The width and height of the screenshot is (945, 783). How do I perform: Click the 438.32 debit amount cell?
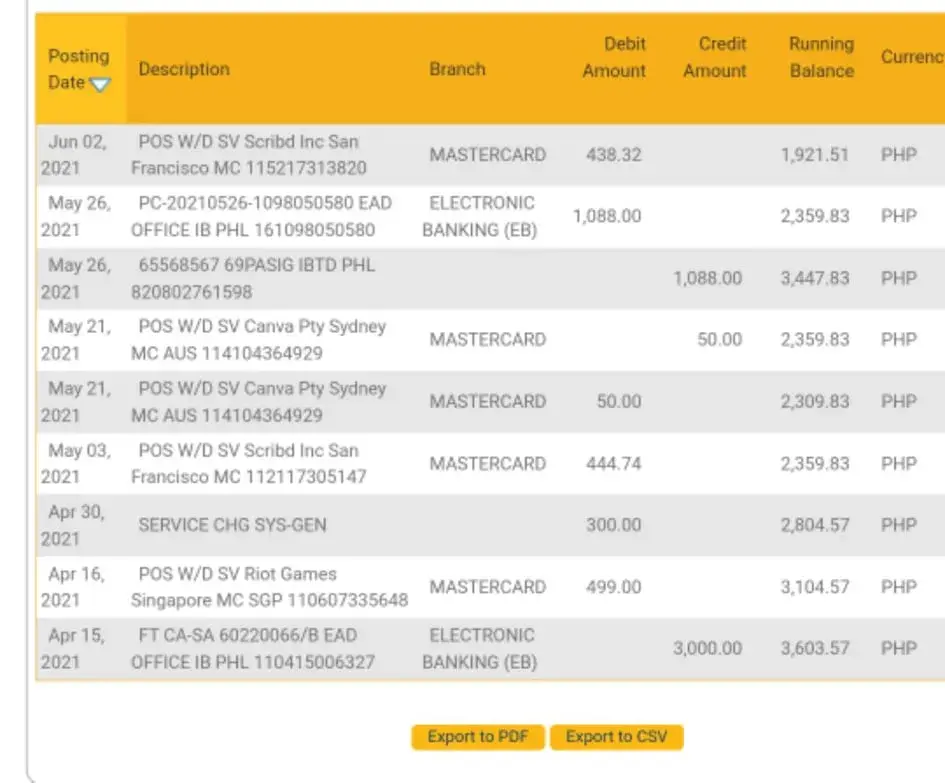click(614, 155)
